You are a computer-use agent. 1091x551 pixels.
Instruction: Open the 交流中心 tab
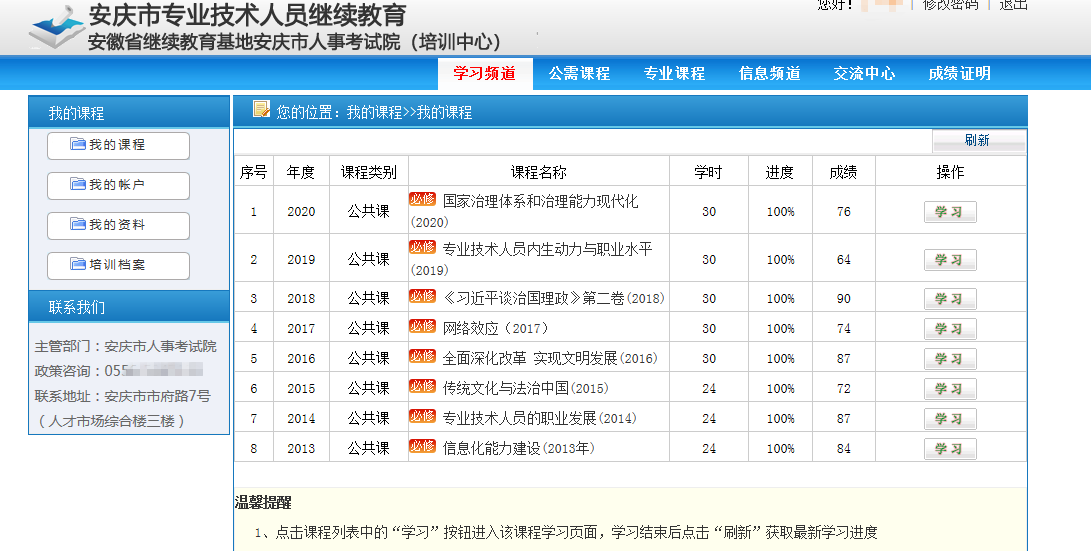[x=864, y=73]
